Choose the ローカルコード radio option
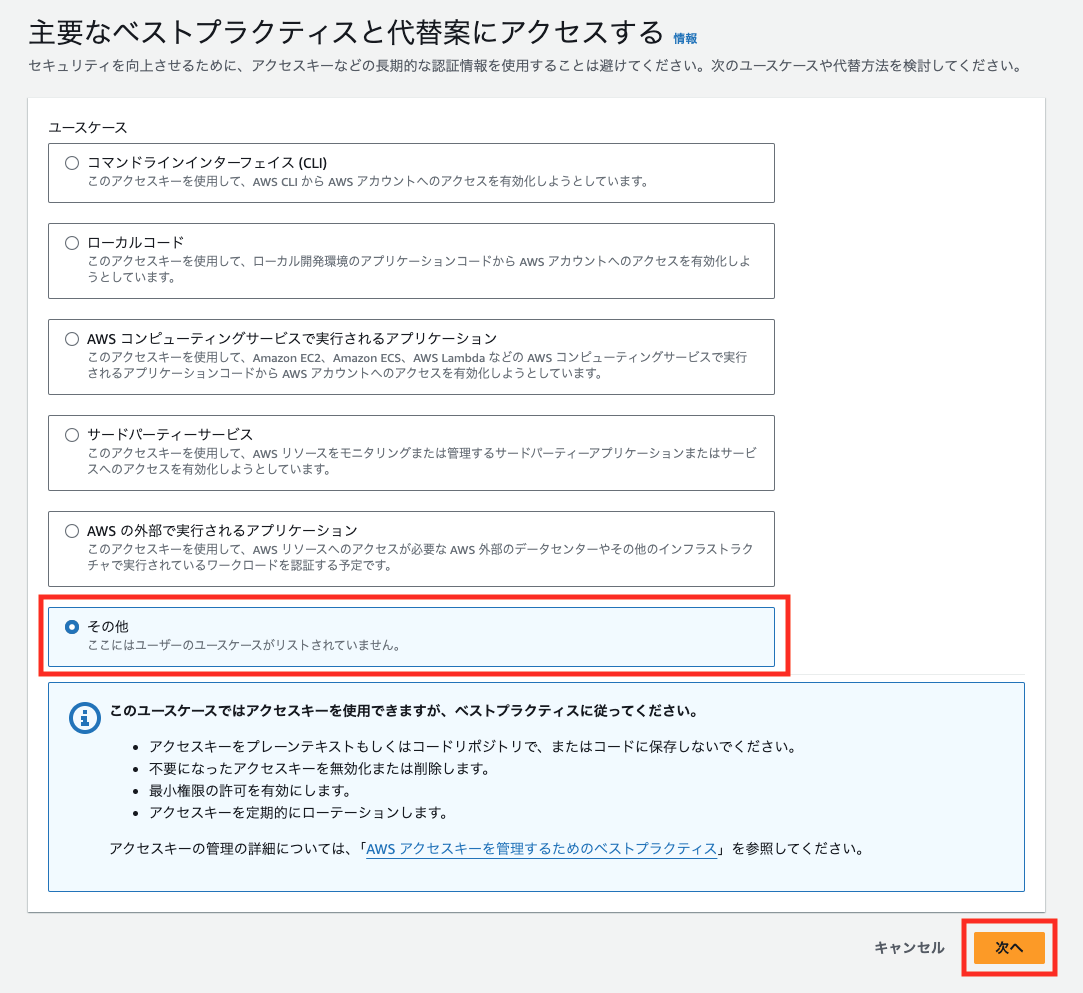This screenshot has width=1083, height=993. 71,243
